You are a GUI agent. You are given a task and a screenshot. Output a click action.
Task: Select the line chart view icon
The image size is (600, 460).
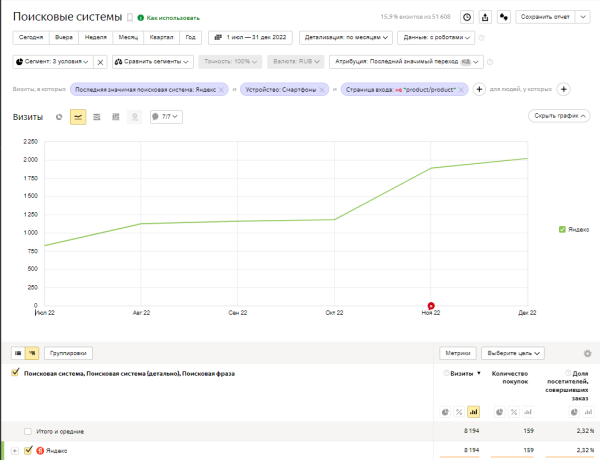click(78, 117)
